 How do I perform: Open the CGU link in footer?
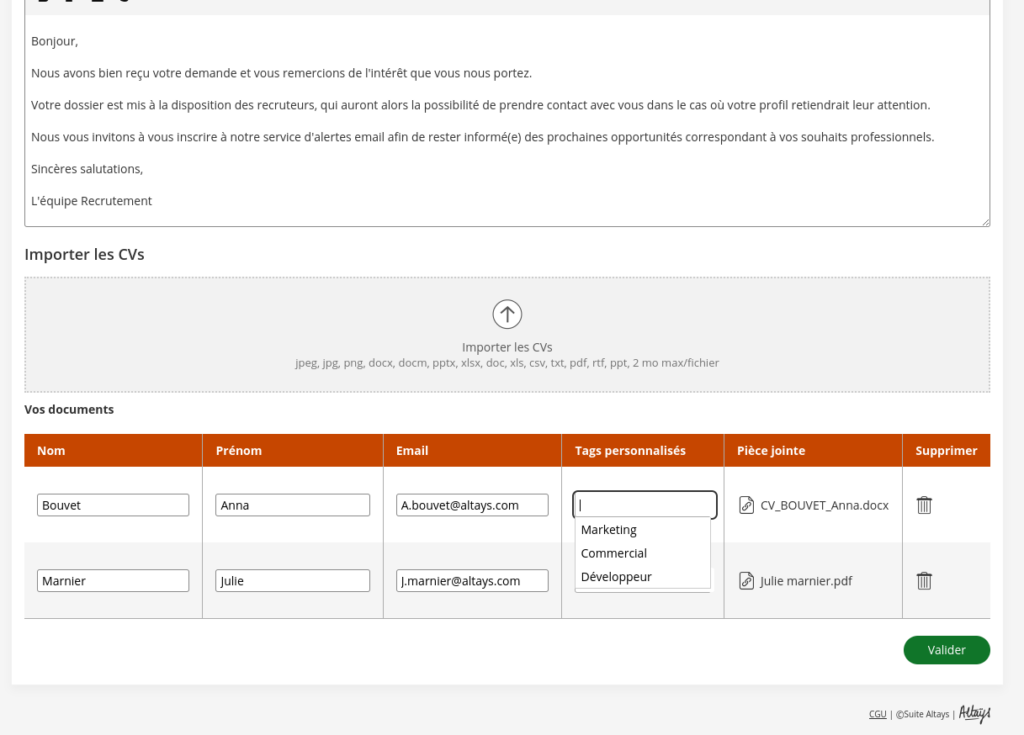(x=877, y=714)
